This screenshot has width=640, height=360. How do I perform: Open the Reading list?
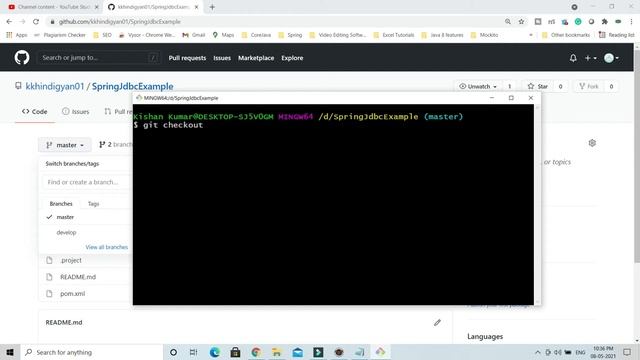616,35
